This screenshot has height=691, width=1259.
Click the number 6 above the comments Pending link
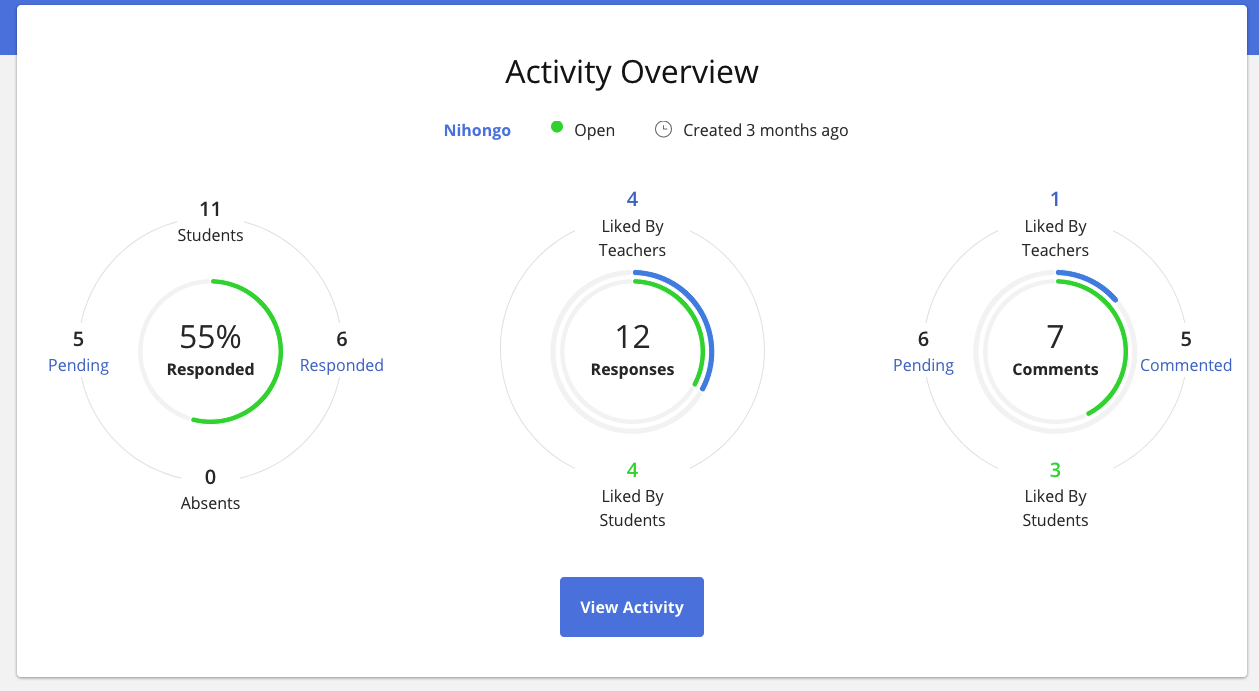tap(923, 339)
